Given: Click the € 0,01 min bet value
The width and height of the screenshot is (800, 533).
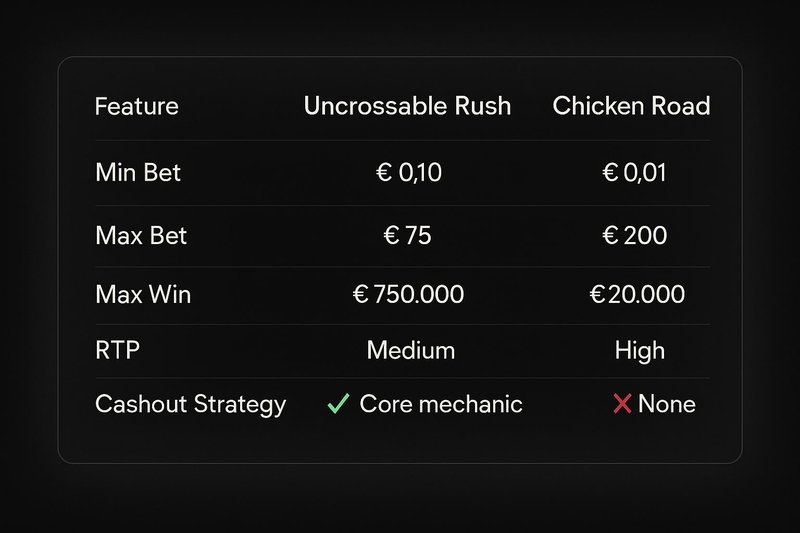Looking at the screenshot, I should tap(634, 173).
